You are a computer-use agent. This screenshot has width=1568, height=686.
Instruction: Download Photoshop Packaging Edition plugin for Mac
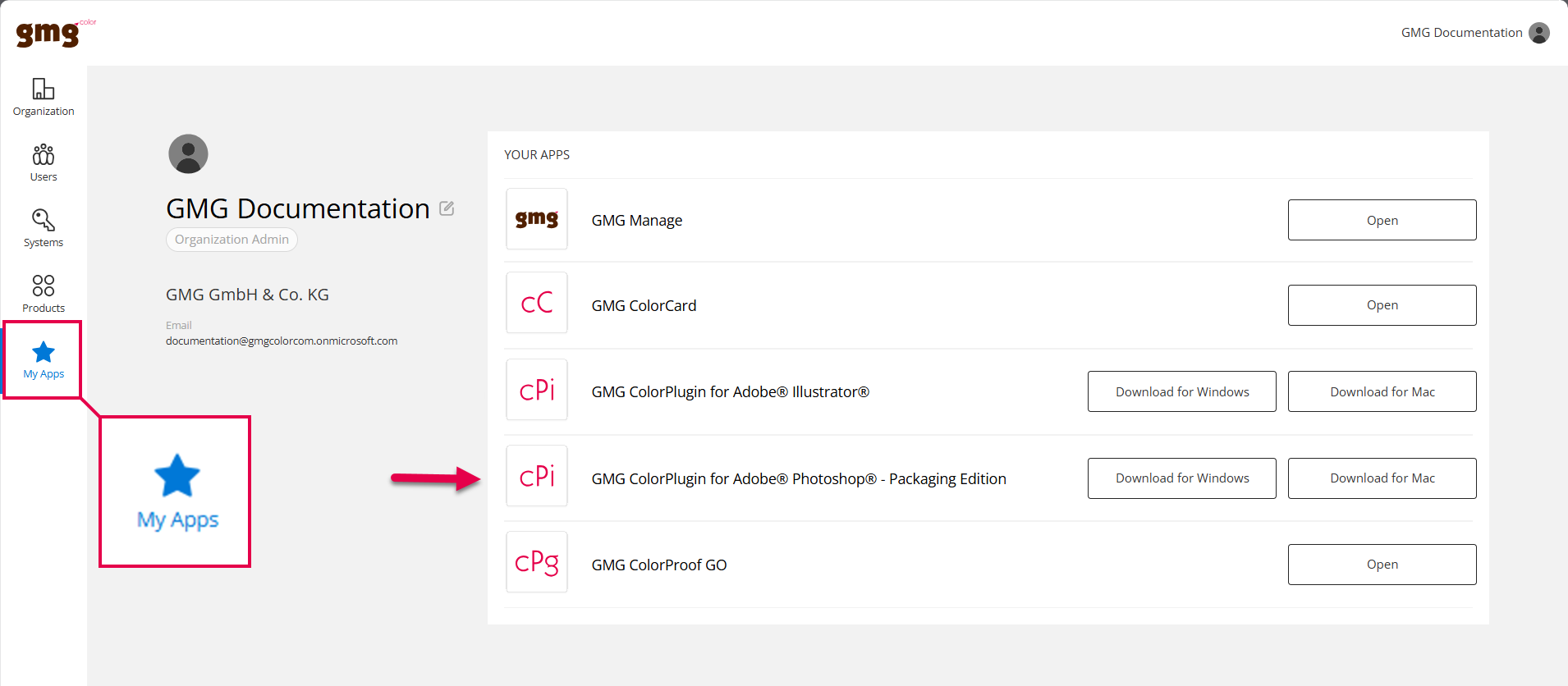pos(1382,478)
